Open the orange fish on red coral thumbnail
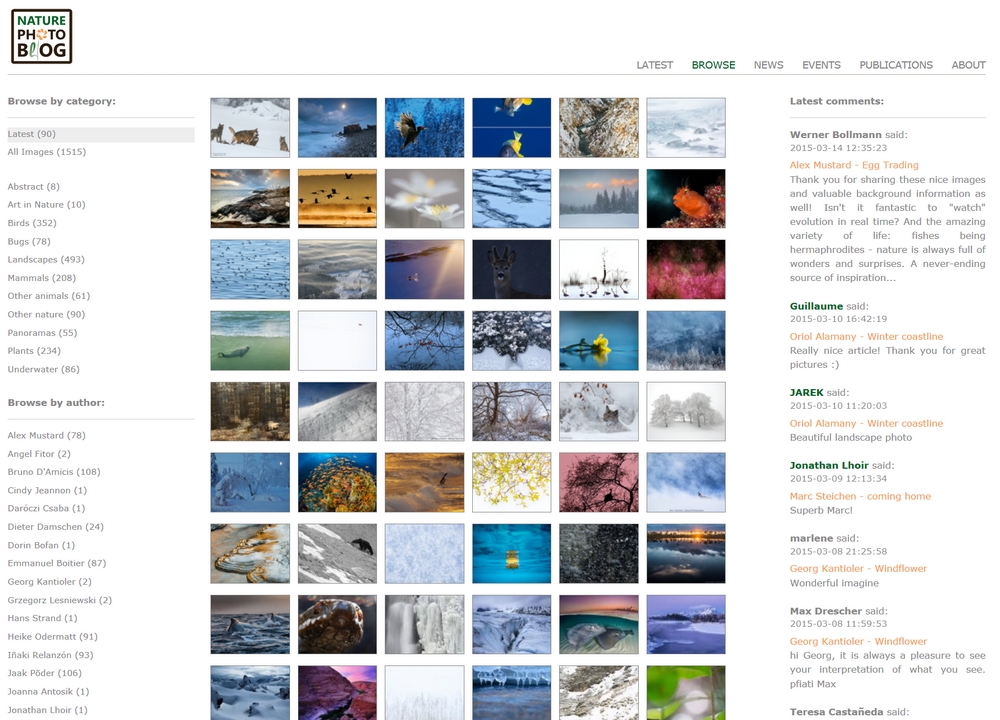Screen dimensions: 1000x720 click(x=686, y=198)
